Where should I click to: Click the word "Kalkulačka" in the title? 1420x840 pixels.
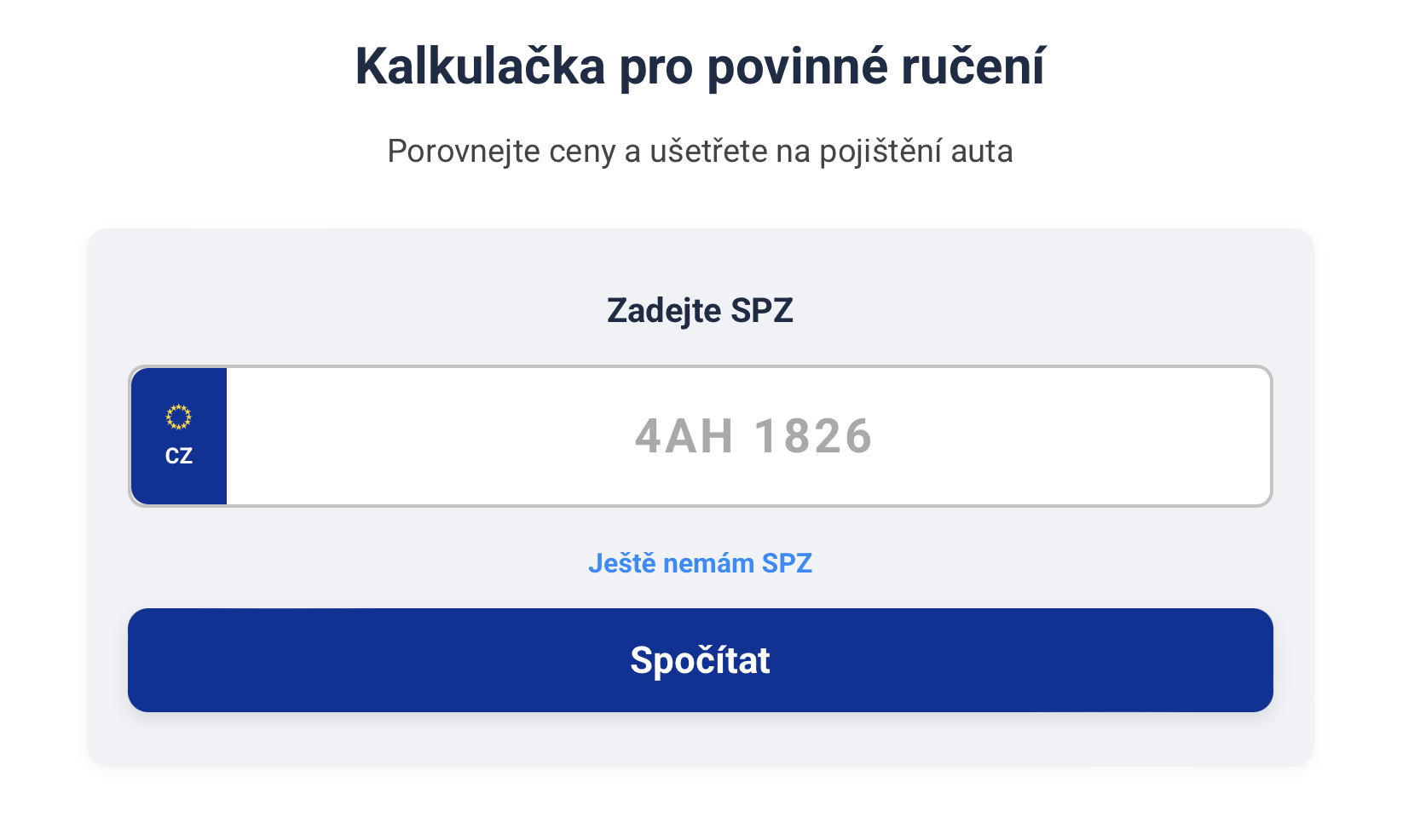pos(480,66)
